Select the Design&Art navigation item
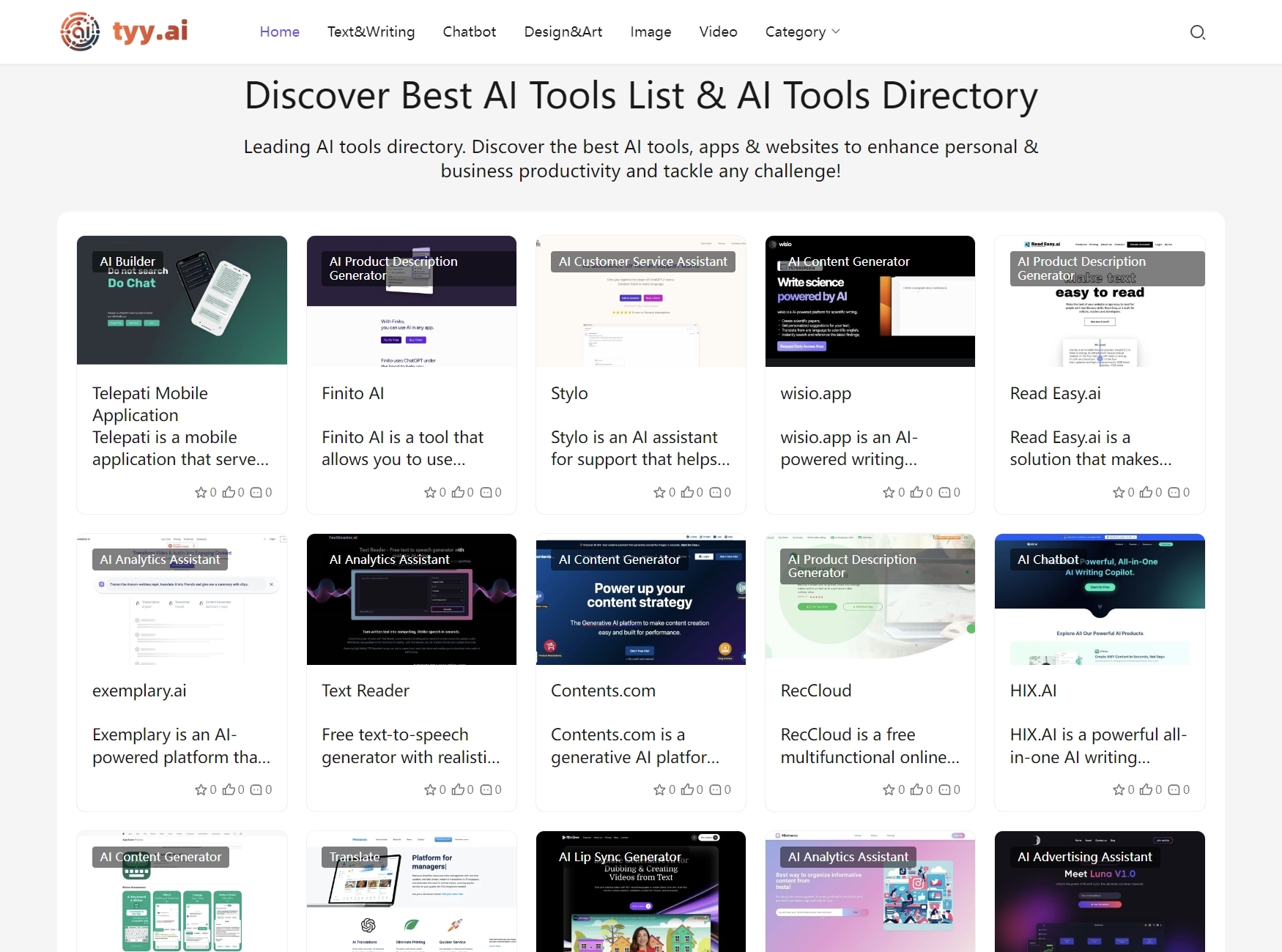 click(563, 32)
